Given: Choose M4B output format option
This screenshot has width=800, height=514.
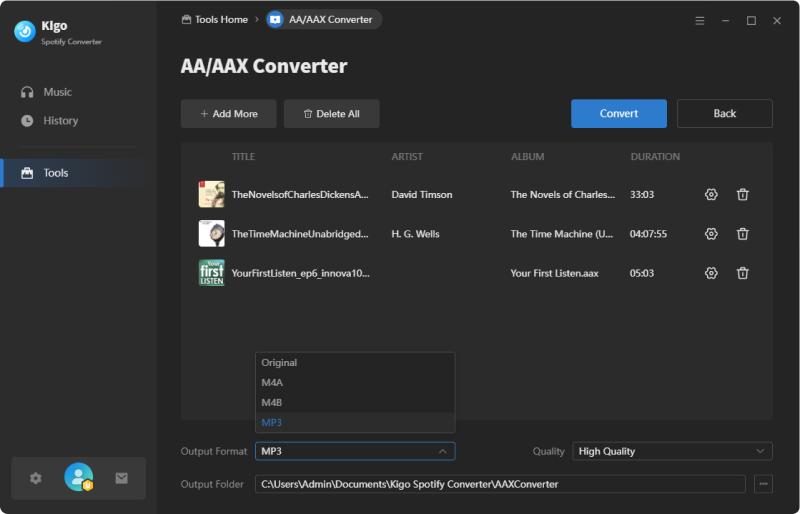Looking at the screenshot, I should pyautogui.click(x=355, y=402).
